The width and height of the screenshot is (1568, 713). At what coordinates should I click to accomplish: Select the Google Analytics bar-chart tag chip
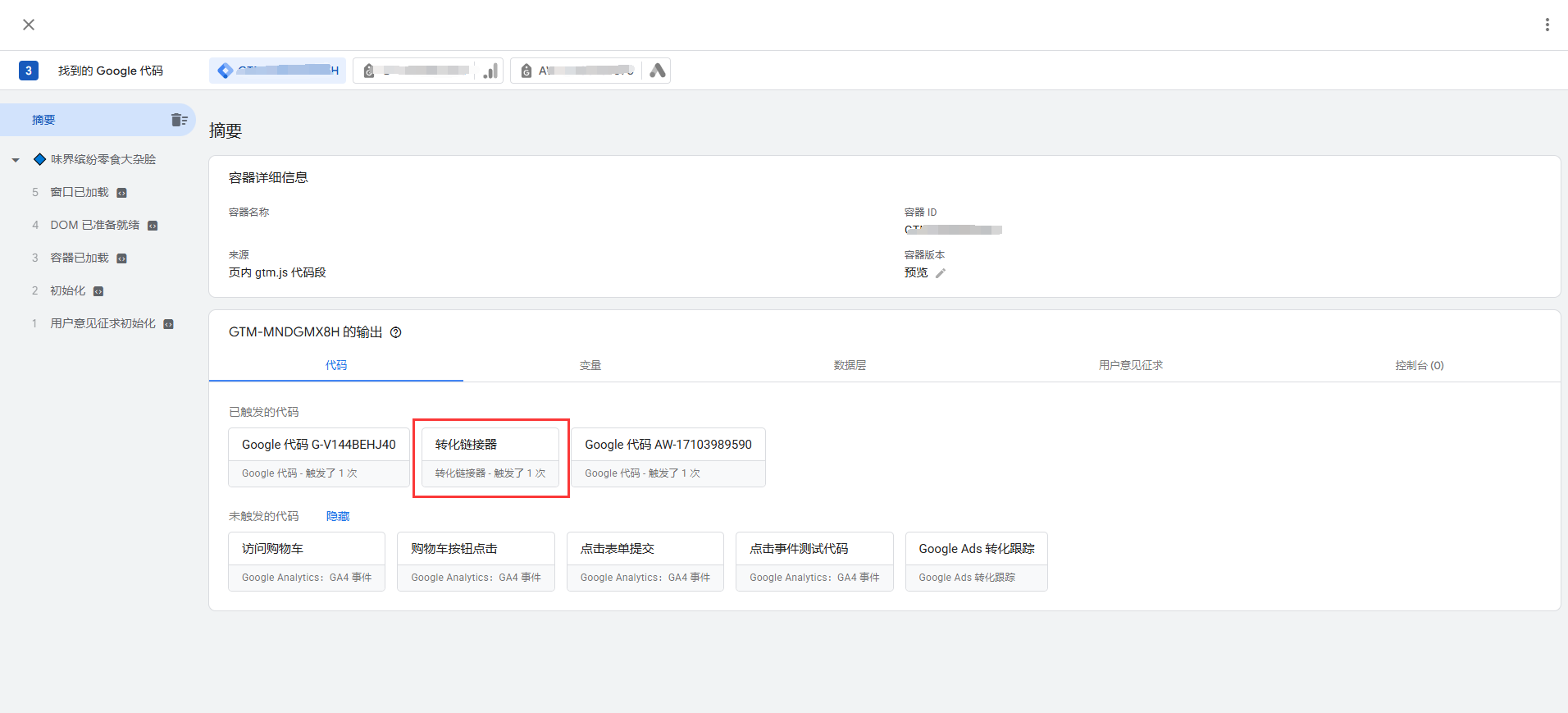(427, 71)
